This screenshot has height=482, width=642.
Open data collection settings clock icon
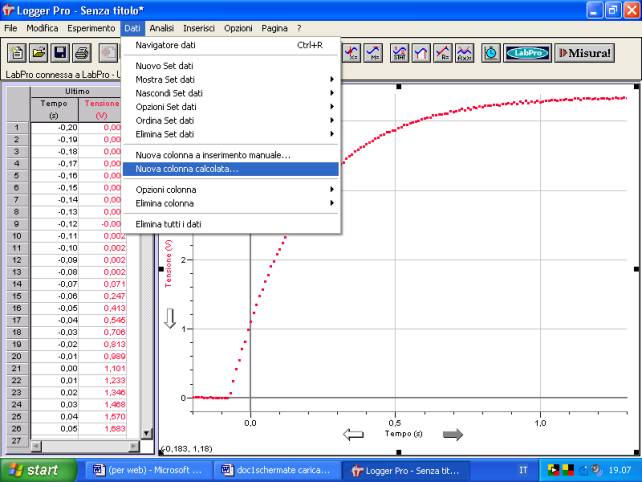(x=491, y=53)
